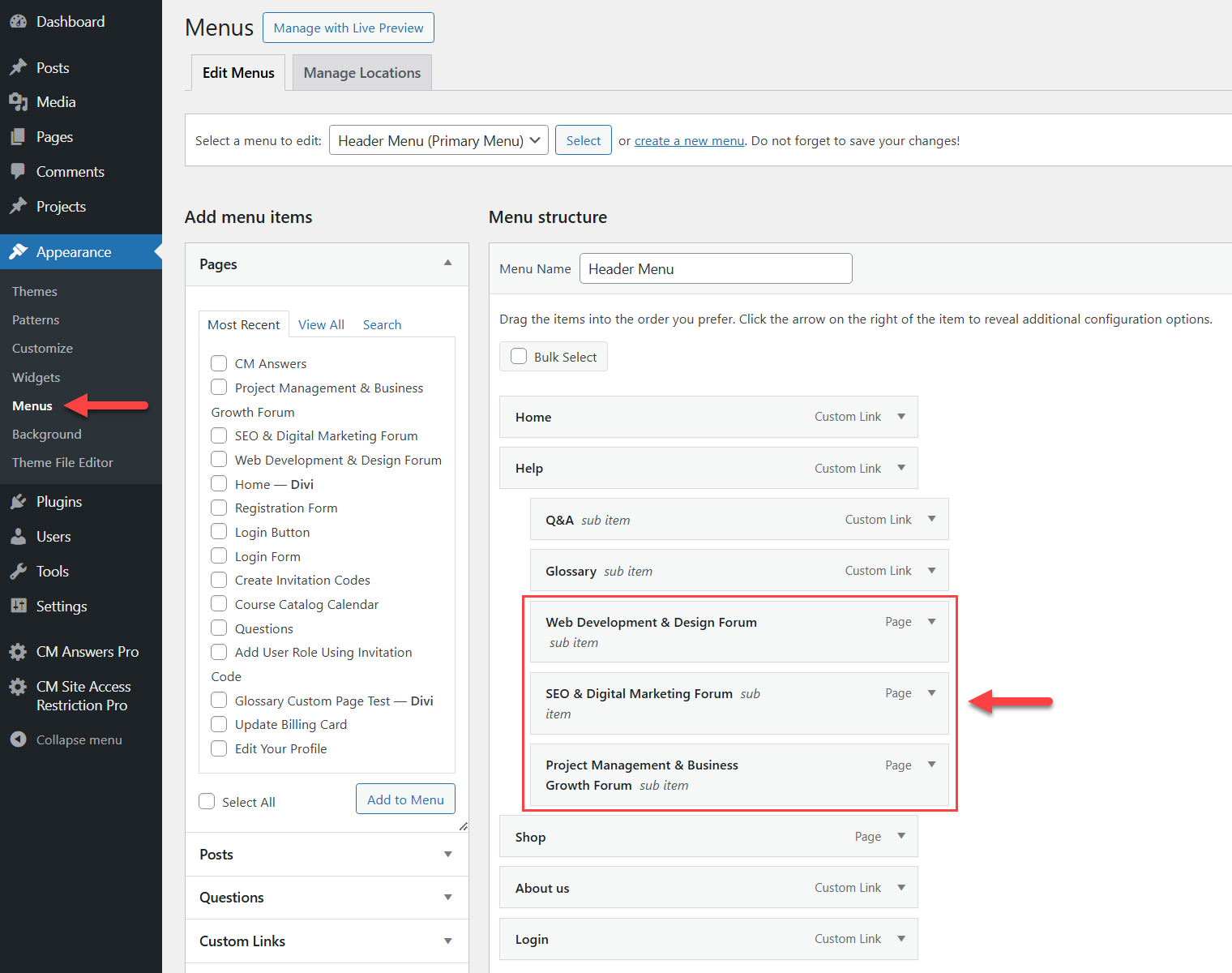Screen dimensions: 1232x973
Task: Tick the Questions page checkbox
Action: 219,628
